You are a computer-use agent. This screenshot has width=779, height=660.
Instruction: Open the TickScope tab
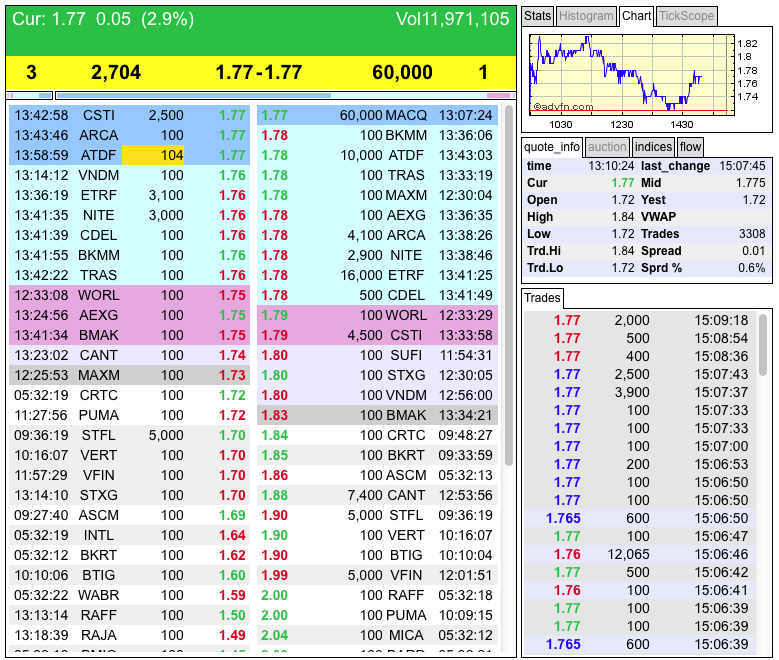tap(687, 16)
